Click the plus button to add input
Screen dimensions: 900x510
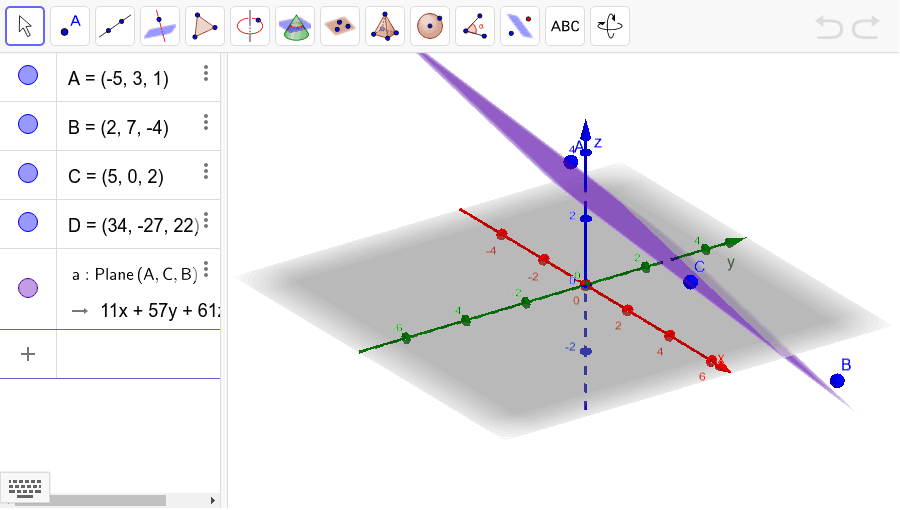(28, 354)
